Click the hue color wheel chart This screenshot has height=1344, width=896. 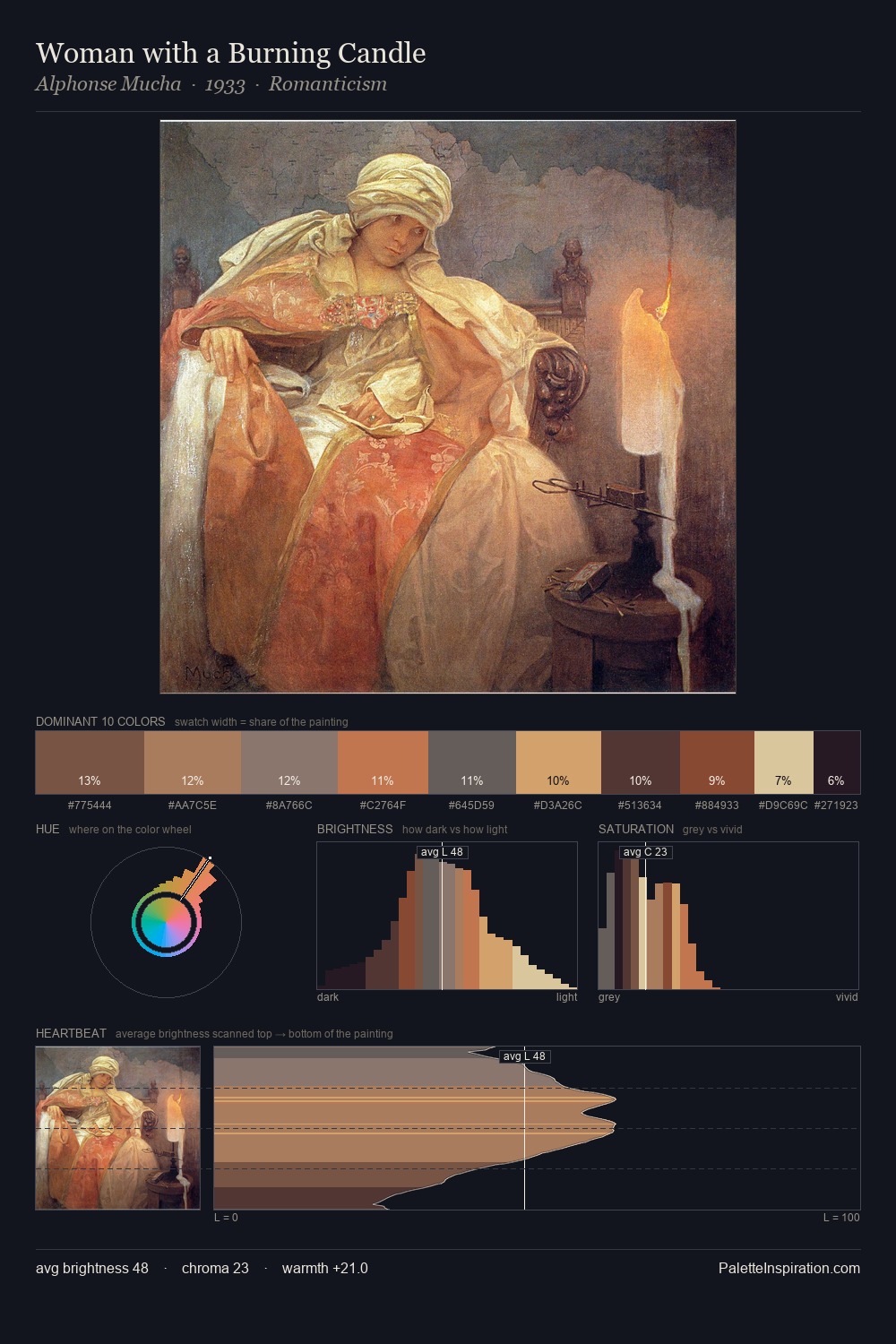166,921
